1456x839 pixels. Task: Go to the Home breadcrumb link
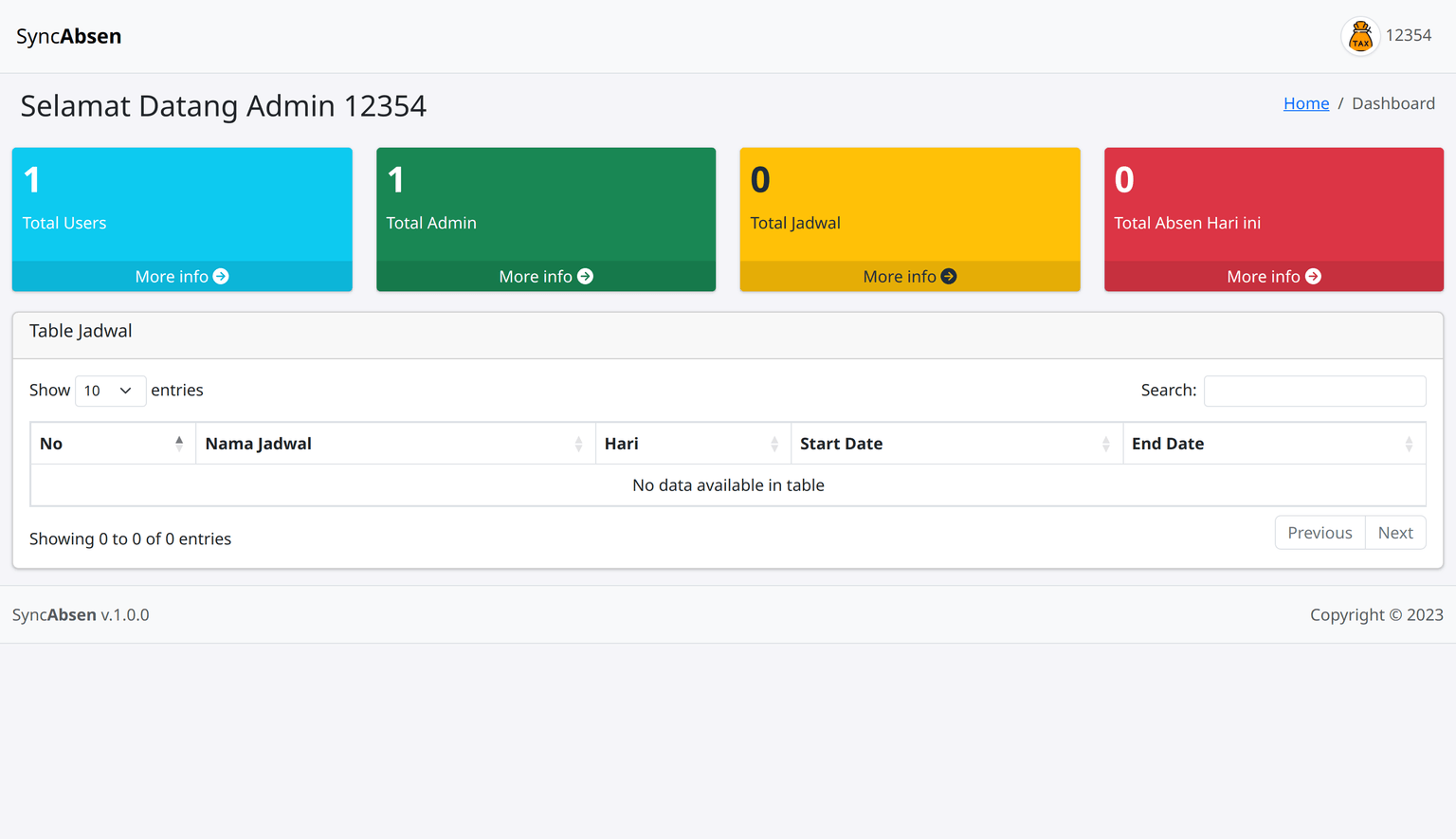pos(1305,103)
